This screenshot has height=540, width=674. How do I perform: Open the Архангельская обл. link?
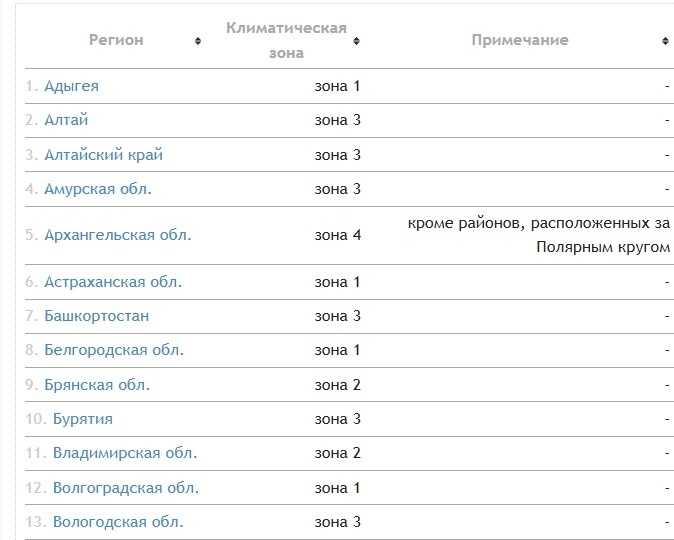point(117,235)
